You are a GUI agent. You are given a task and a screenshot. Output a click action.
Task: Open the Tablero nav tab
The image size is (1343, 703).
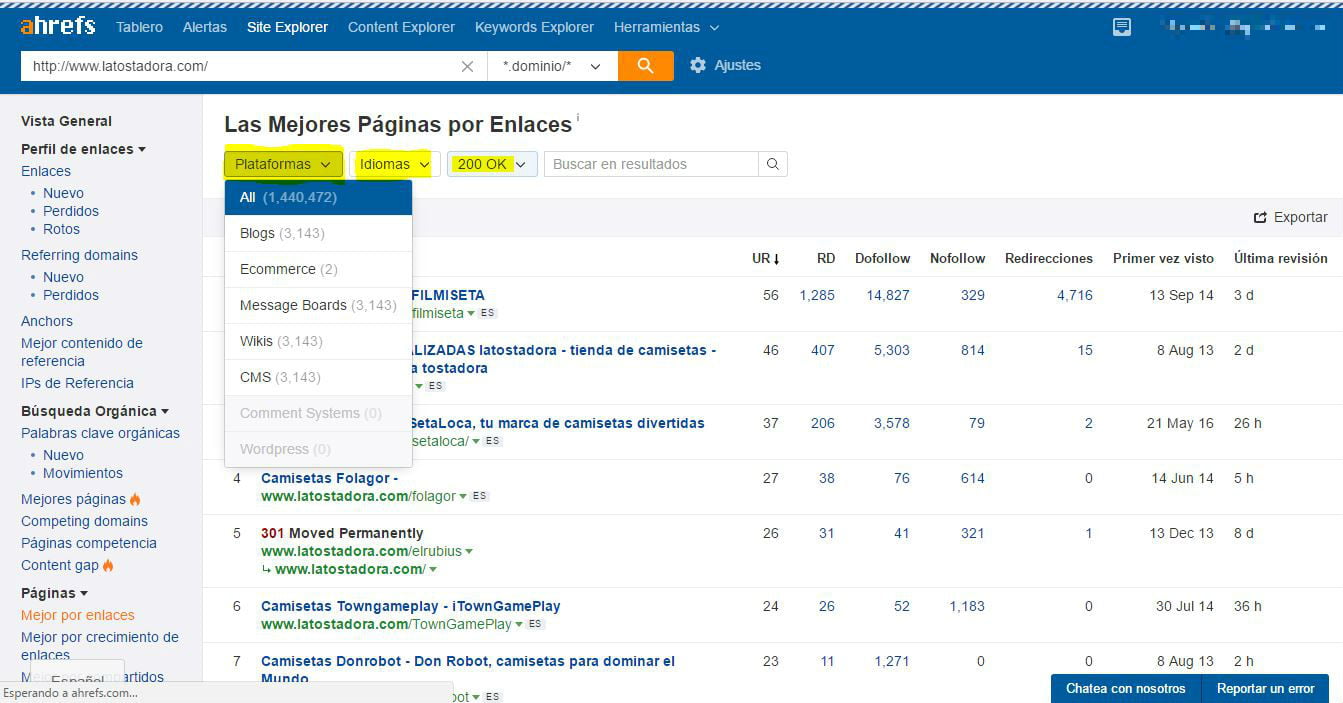139,27
